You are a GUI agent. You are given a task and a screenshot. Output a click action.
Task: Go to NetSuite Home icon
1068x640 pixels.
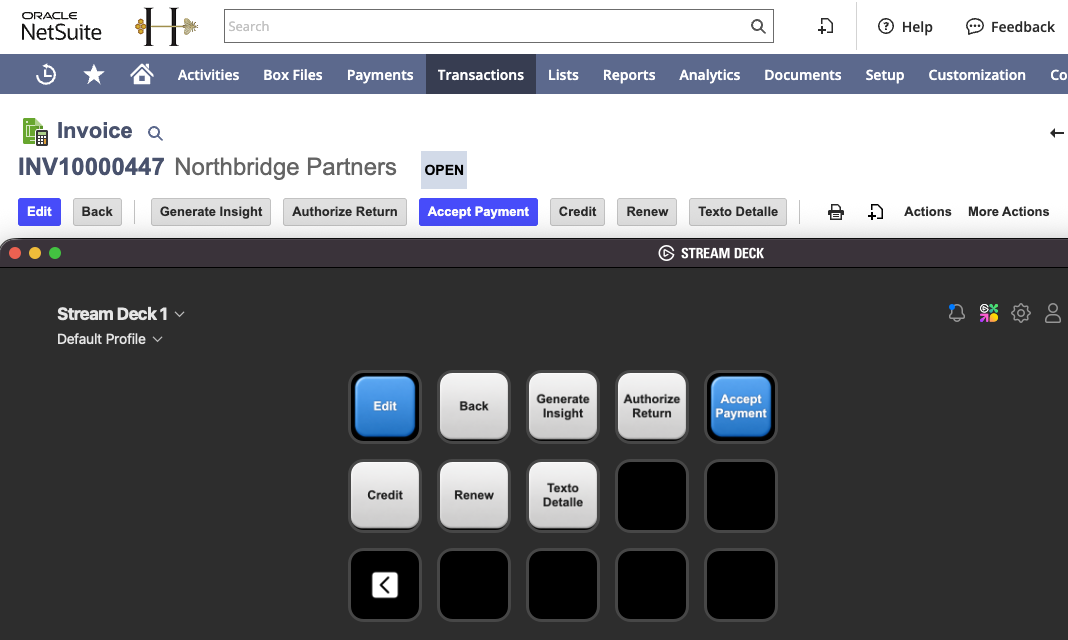tap(142, 74)
